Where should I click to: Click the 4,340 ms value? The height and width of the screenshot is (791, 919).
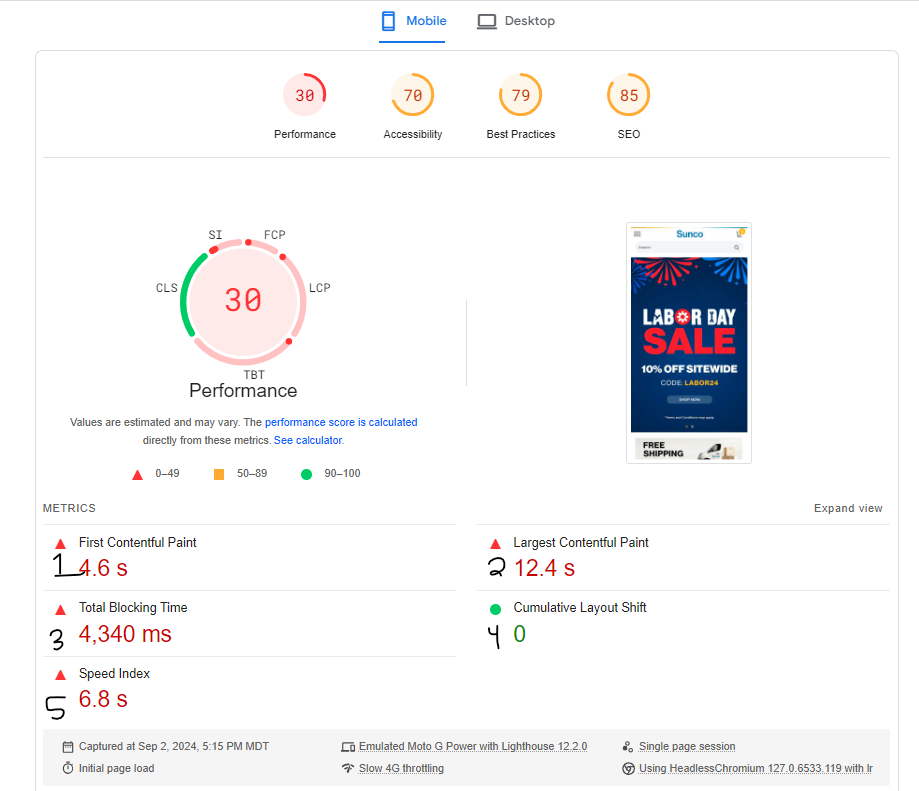pyautogui.click(x=125, y=634)
